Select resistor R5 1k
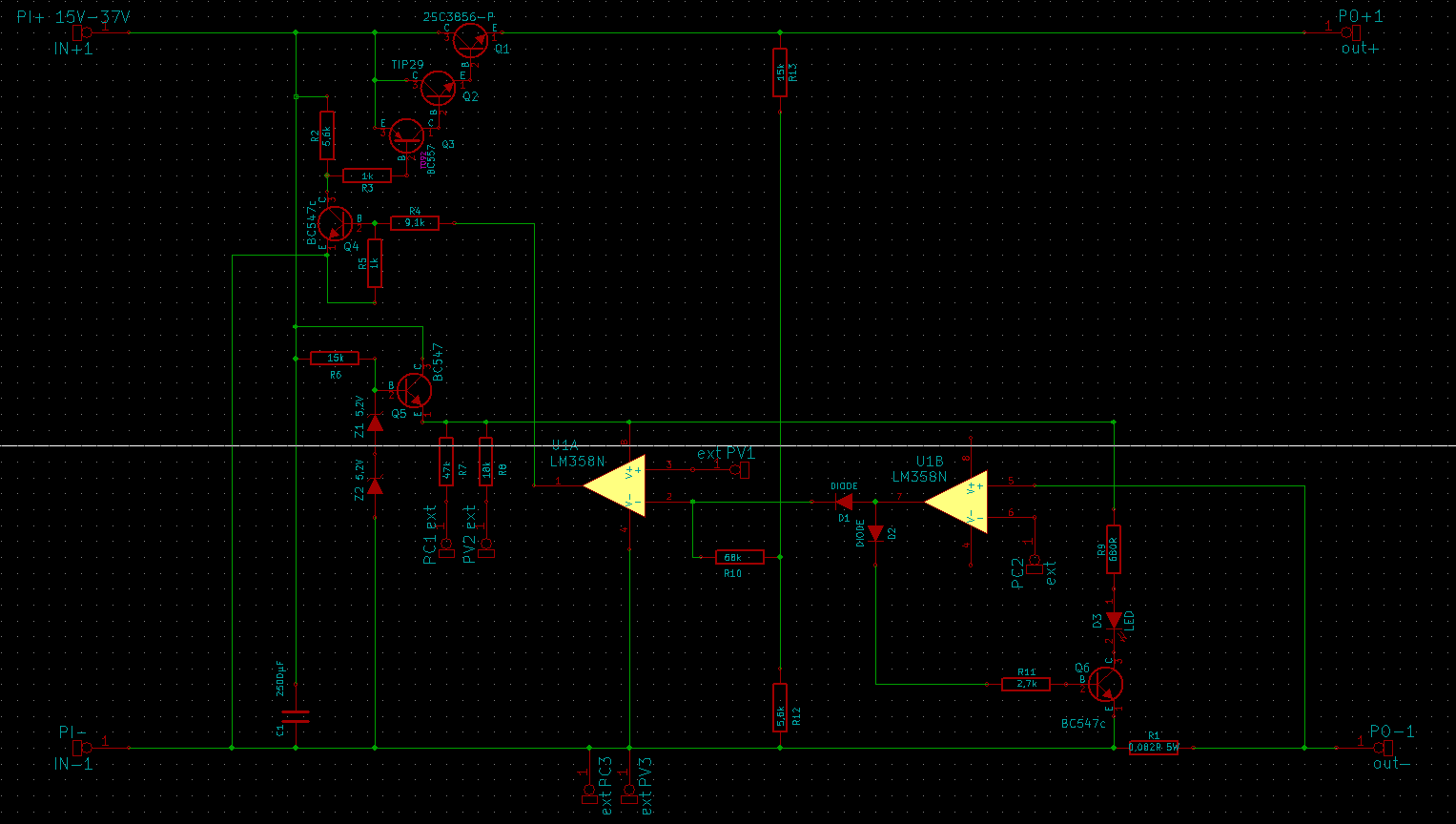 pyautogui.click(x=375, y=263)
